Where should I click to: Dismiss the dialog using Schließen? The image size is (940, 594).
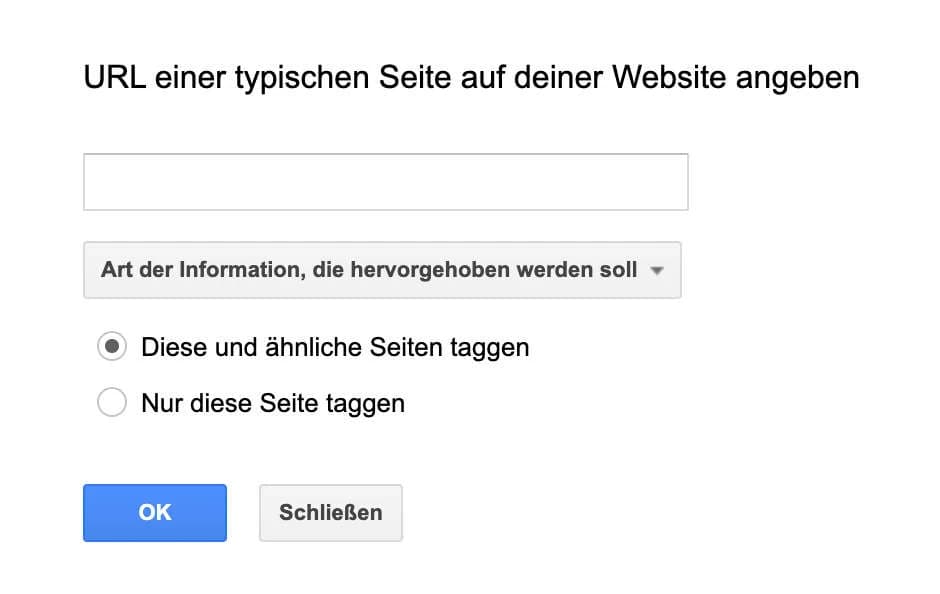click(330, 513)
